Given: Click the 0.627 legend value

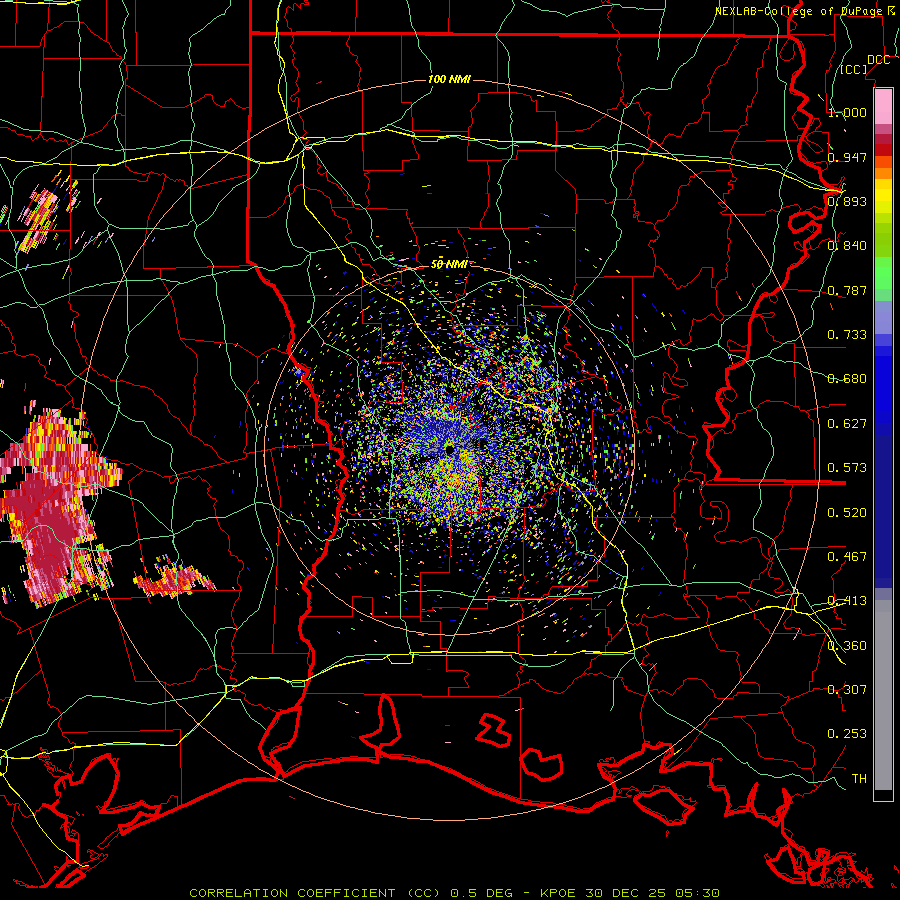Looking at the screenshot, I should [x=847, y=424].
